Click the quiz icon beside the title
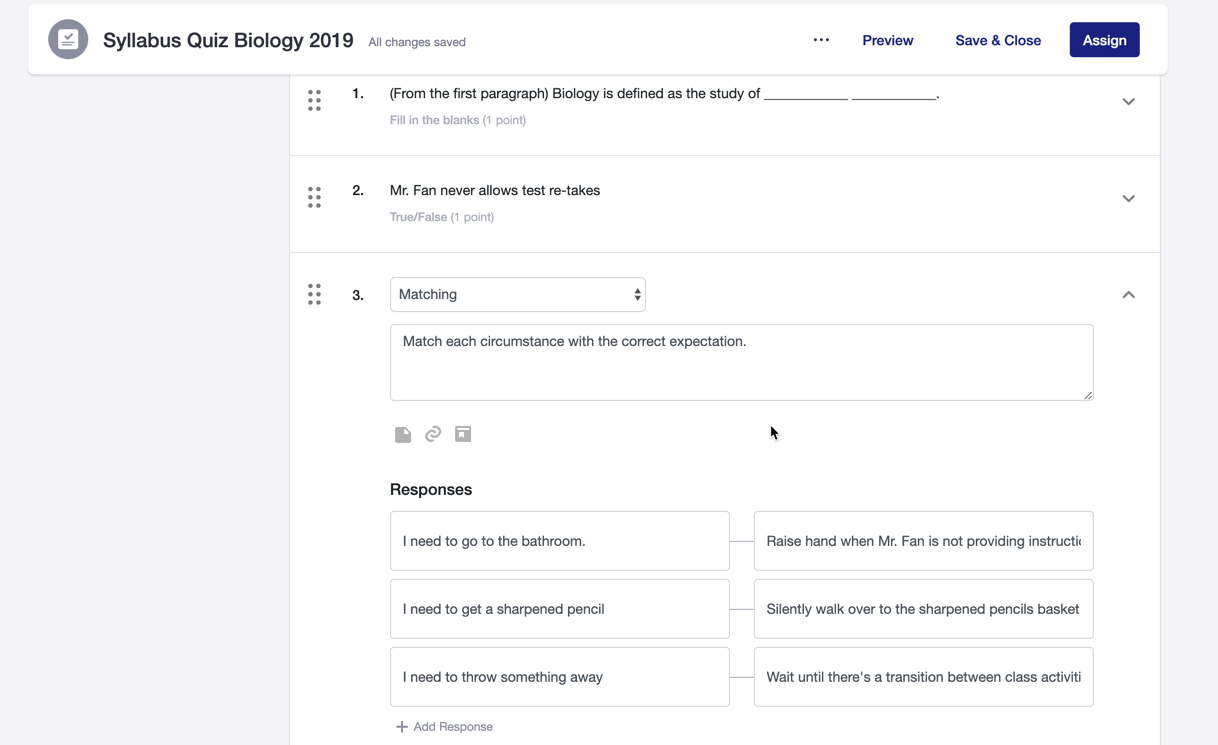Screen dimensions: 1218x745 [x=68, y=40]
